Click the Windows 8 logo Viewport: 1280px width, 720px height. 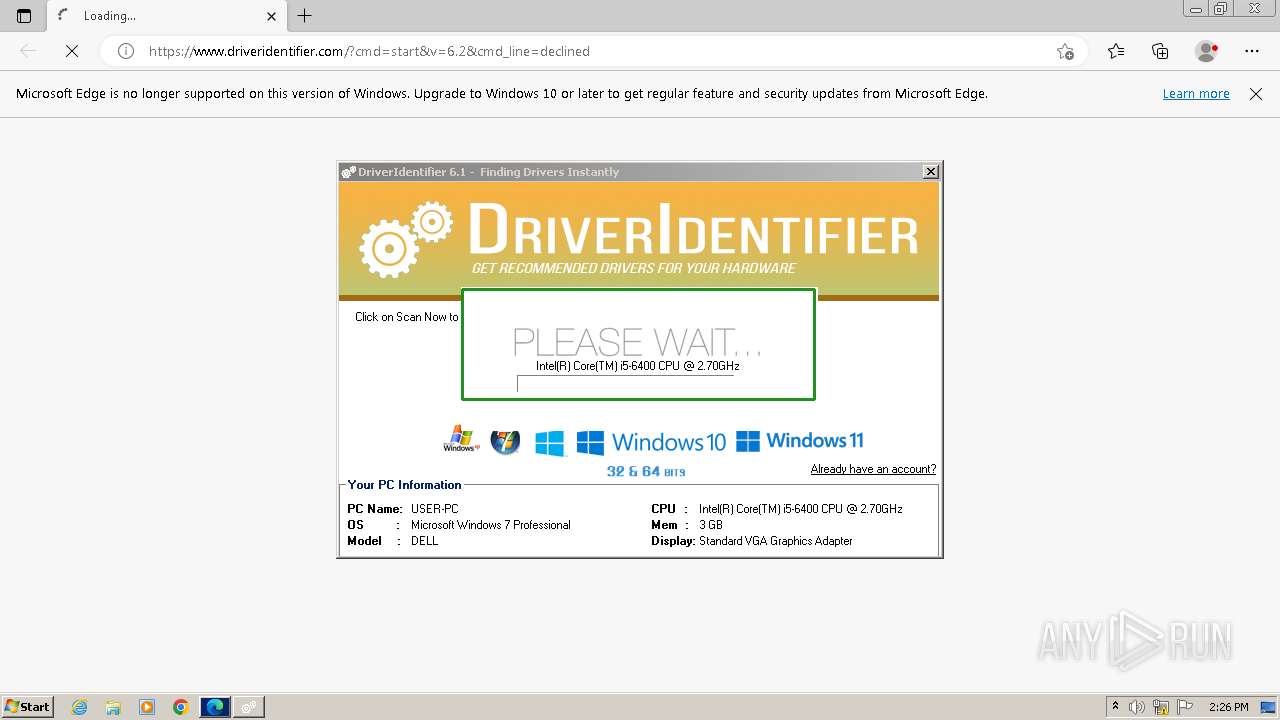[550, 443]
